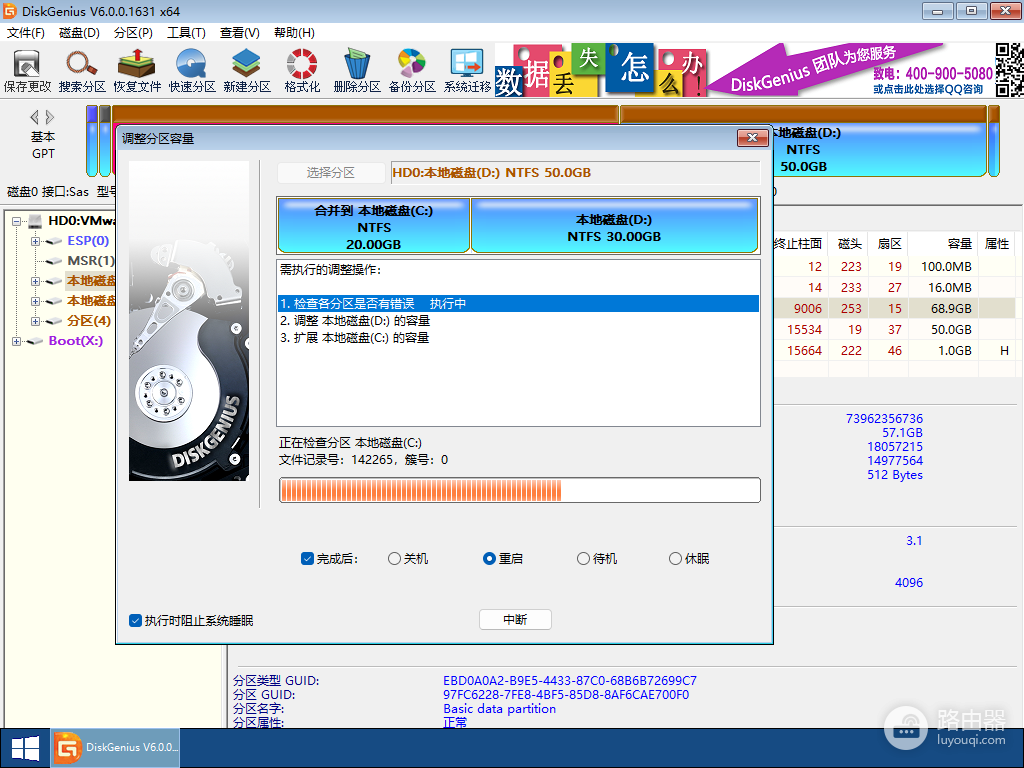The width and height of the screenshot is (1024, 768).
Task: Select the Quick Partition (快速分区) icon
Action: coord(192,71)
